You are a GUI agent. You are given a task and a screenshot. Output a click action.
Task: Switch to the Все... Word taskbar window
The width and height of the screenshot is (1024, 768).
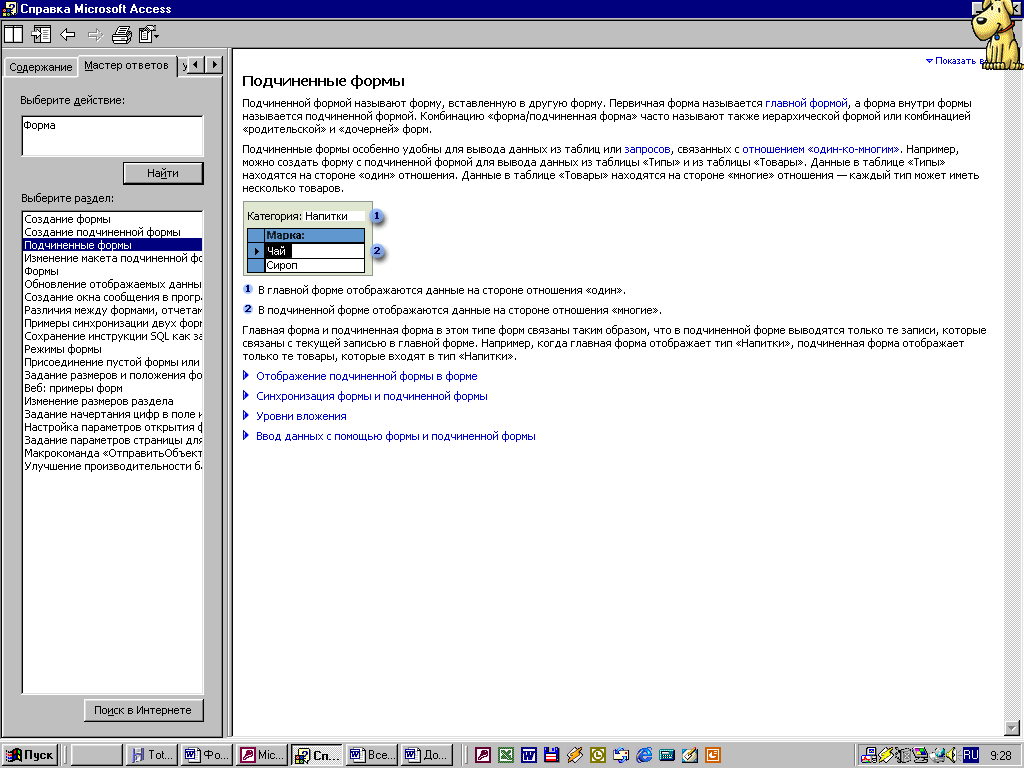tap(372, 755)
